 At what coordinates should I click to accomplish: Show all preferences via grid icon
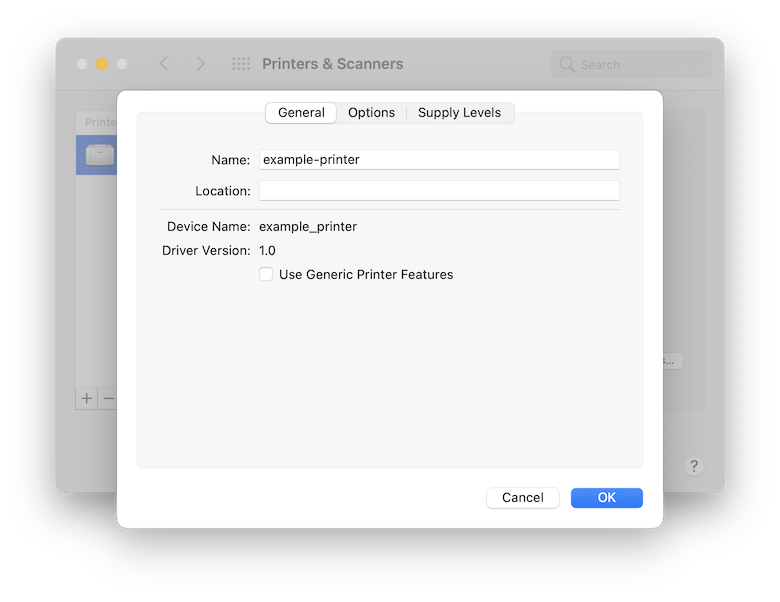[241, 64]
